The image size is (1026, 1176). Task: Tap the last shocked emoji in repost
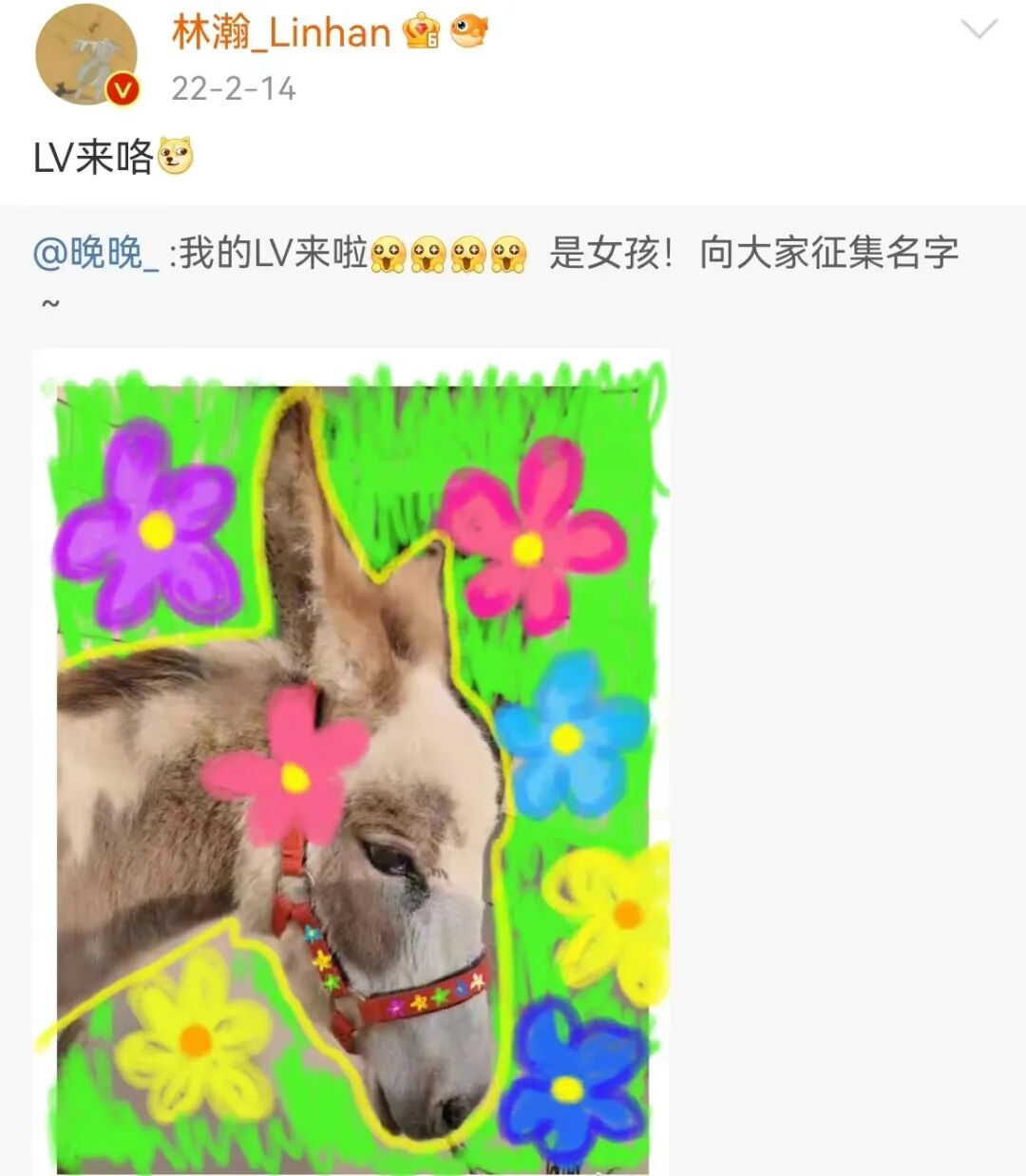tap(508, 255)
